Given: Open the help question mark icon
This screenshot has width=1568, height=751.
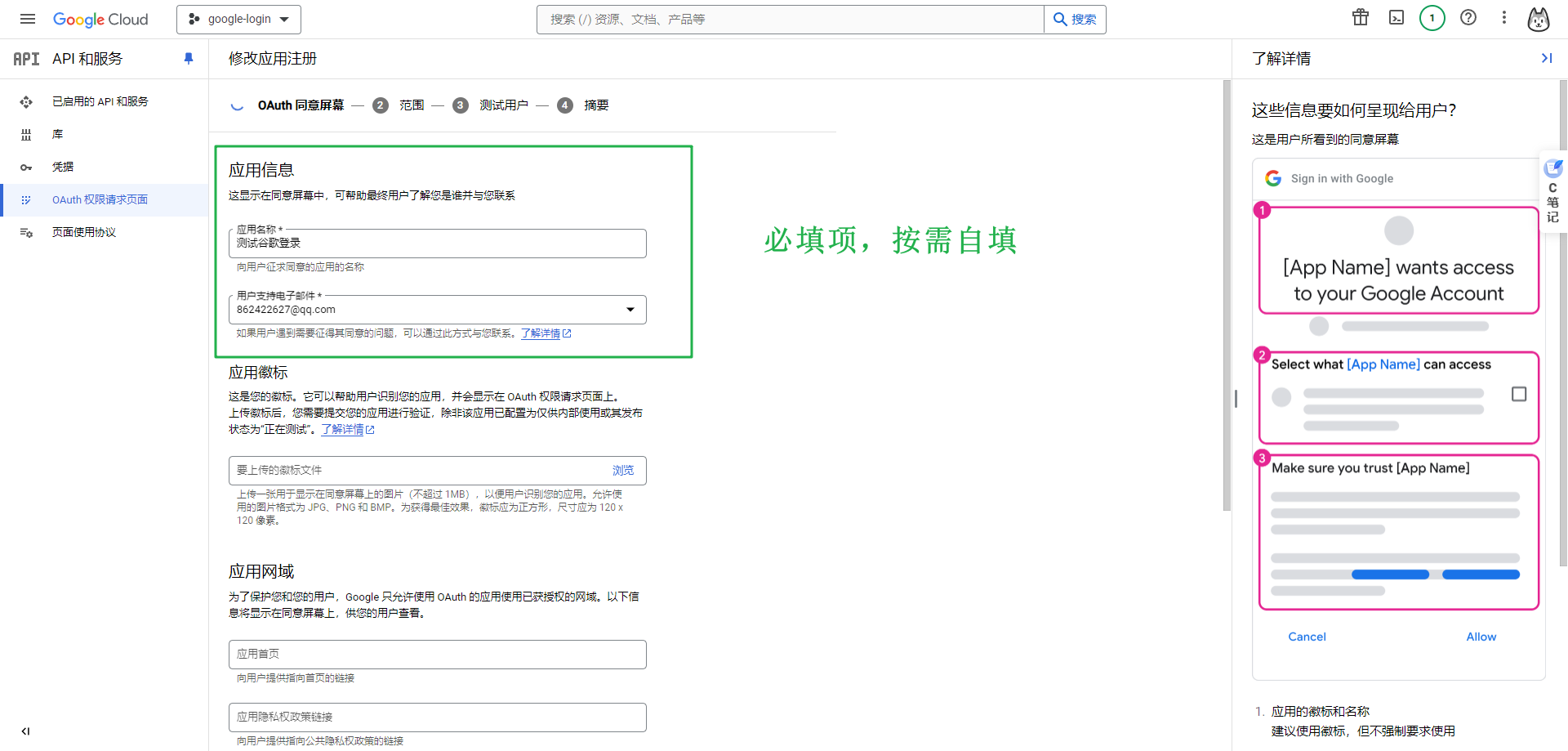Looking at the screenshot, I should click(1468, 17).
